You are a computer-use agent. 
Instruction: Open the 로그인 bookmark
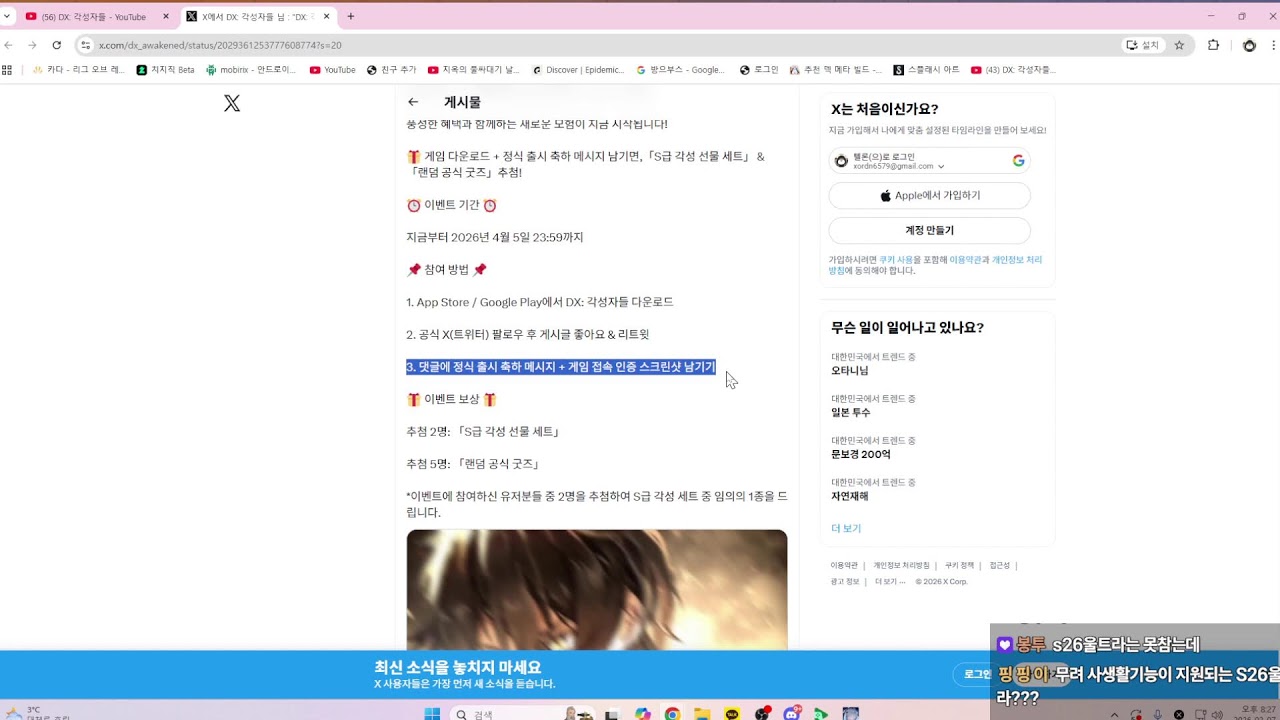tap(759, 70)
